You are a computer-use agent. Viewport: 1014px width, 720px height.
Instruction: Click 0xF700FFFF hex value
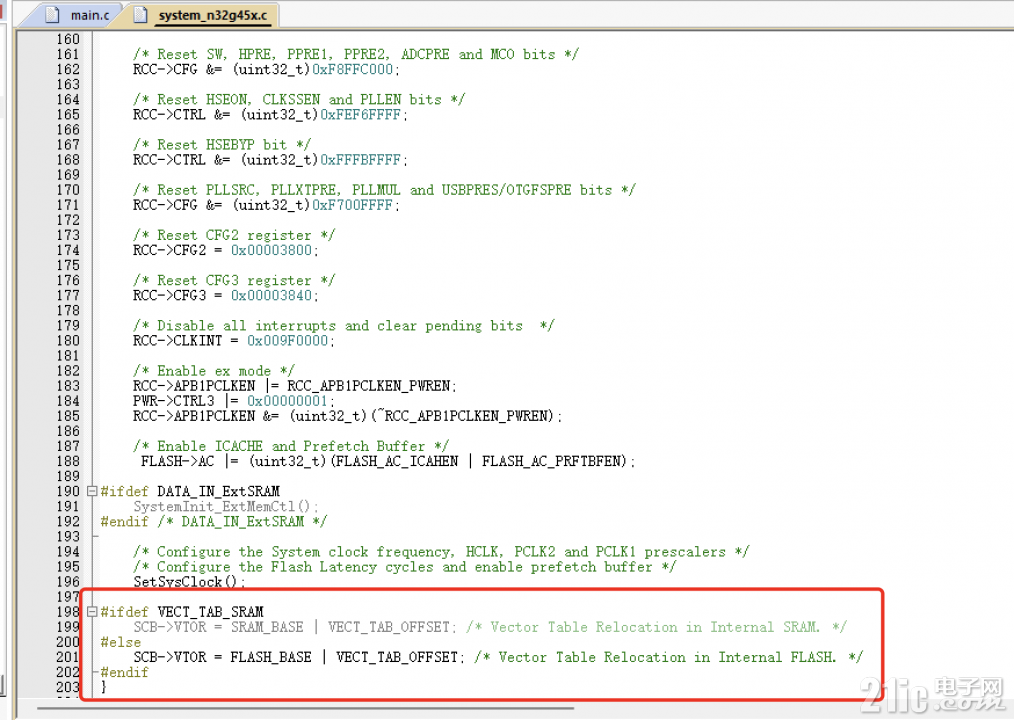pos(352,205)
